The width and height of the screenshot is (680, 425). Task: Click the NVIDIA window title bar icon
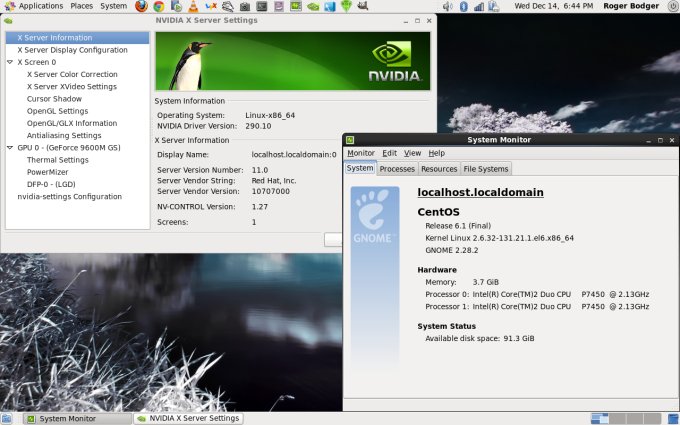point(8,20)
